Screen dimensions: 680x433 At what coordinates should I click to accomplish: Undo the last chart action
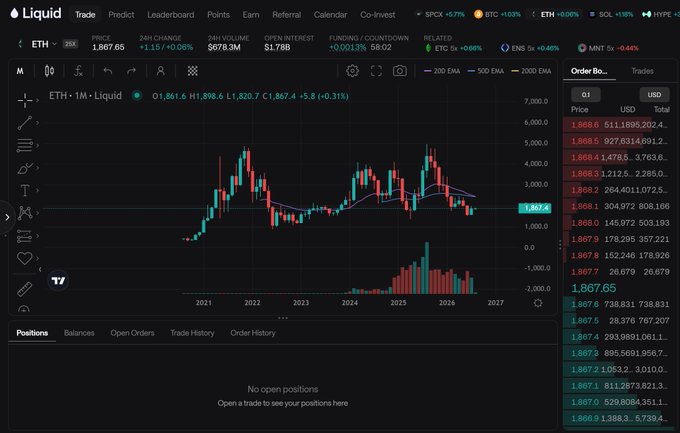tap(108, 71)
